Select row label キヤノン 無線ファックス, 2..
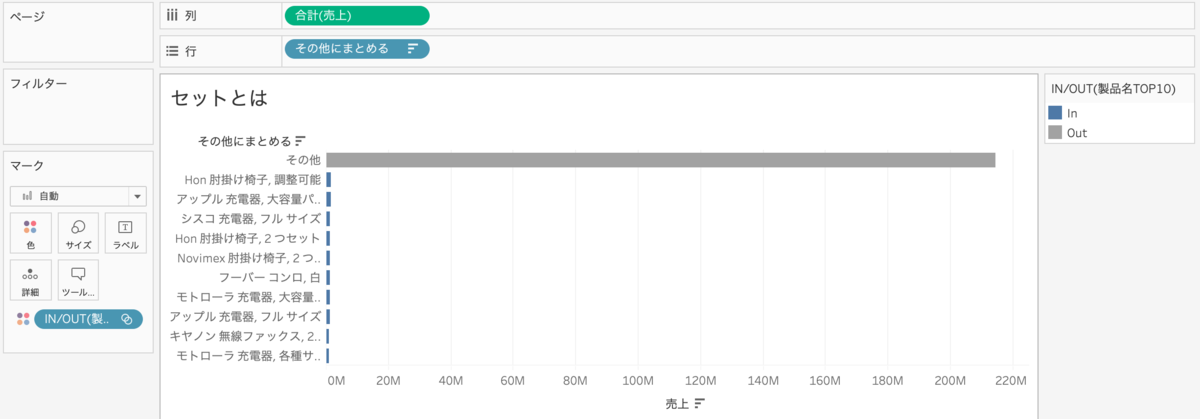 pyautogui.click(x=246, y=336)
